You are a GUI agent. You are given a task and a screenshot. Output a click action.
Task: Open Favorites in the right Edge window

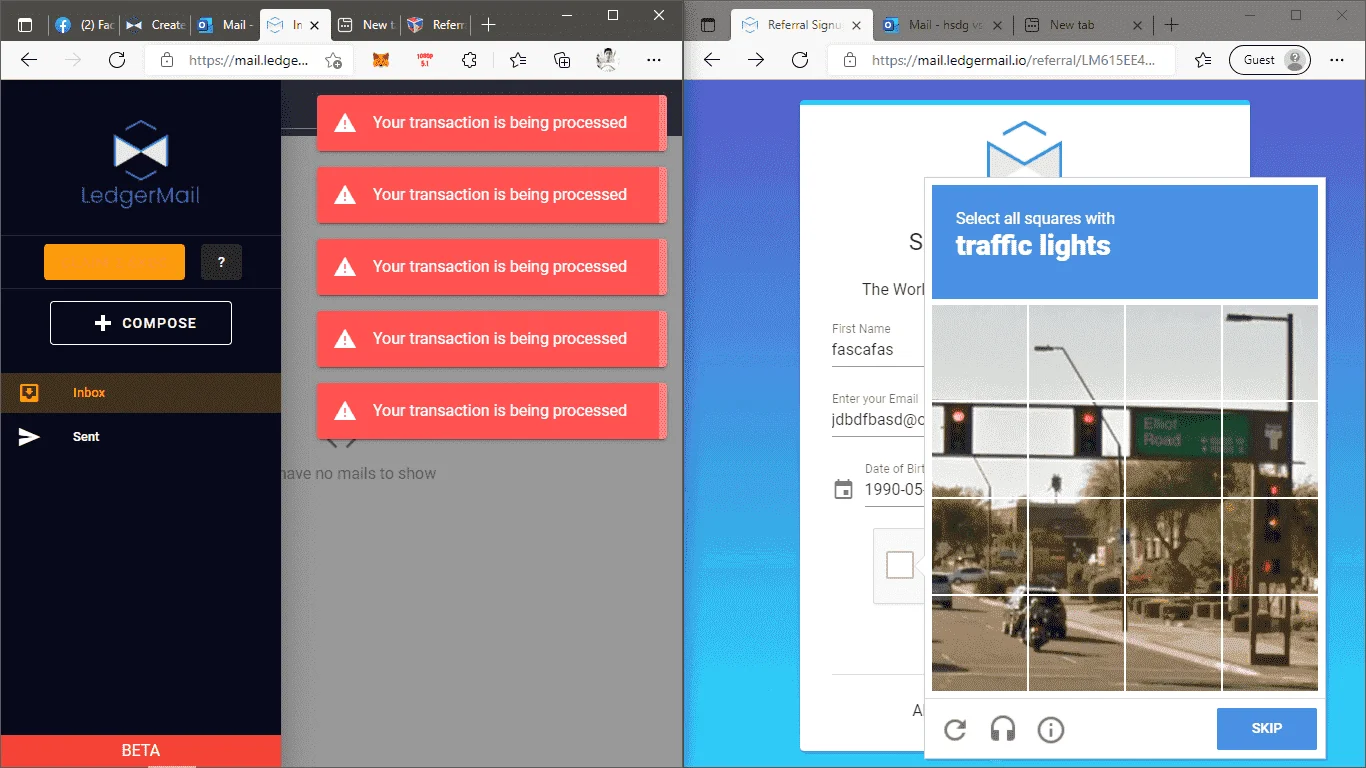pyautogui.click(x=1203, y=60)
